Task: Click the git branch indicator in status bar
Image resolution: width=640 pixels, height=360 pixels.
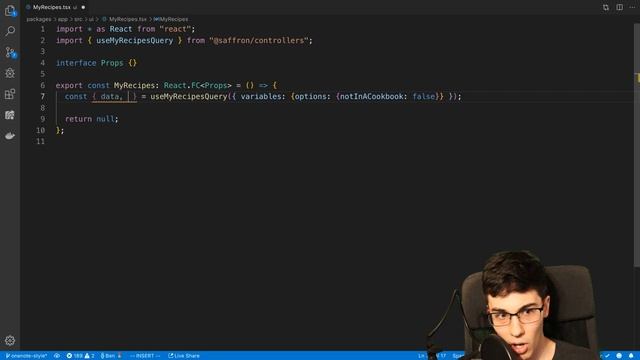Action: pyautogui.click(x=26, y=356)
